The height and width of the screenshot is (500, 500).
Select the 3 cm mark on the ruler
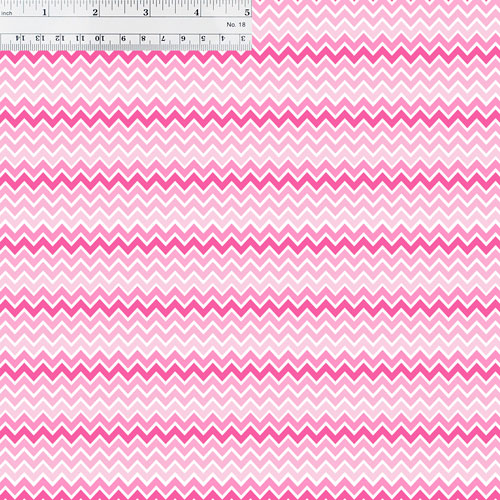tap(244, 39)
